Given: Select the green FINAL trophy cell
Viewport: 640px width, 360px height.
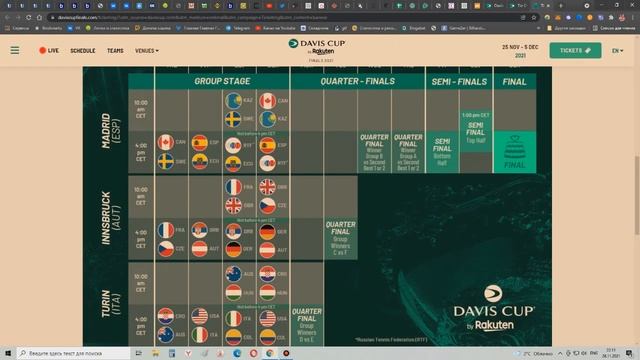Looking at the screenshot, I should (515, 152).
